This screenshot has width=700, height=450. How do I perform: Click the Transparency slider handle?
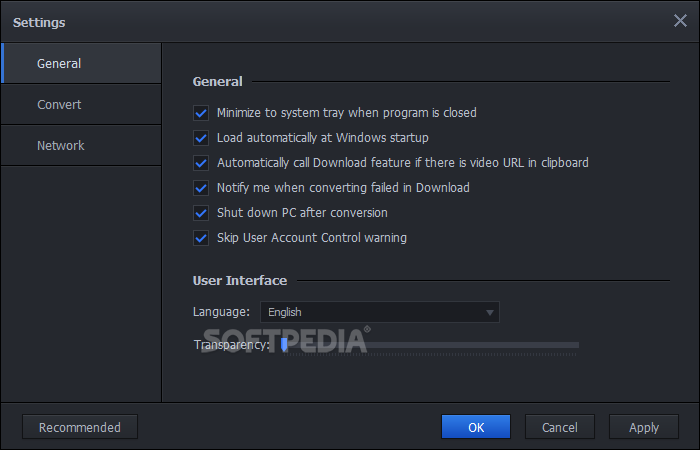(284, 345)
